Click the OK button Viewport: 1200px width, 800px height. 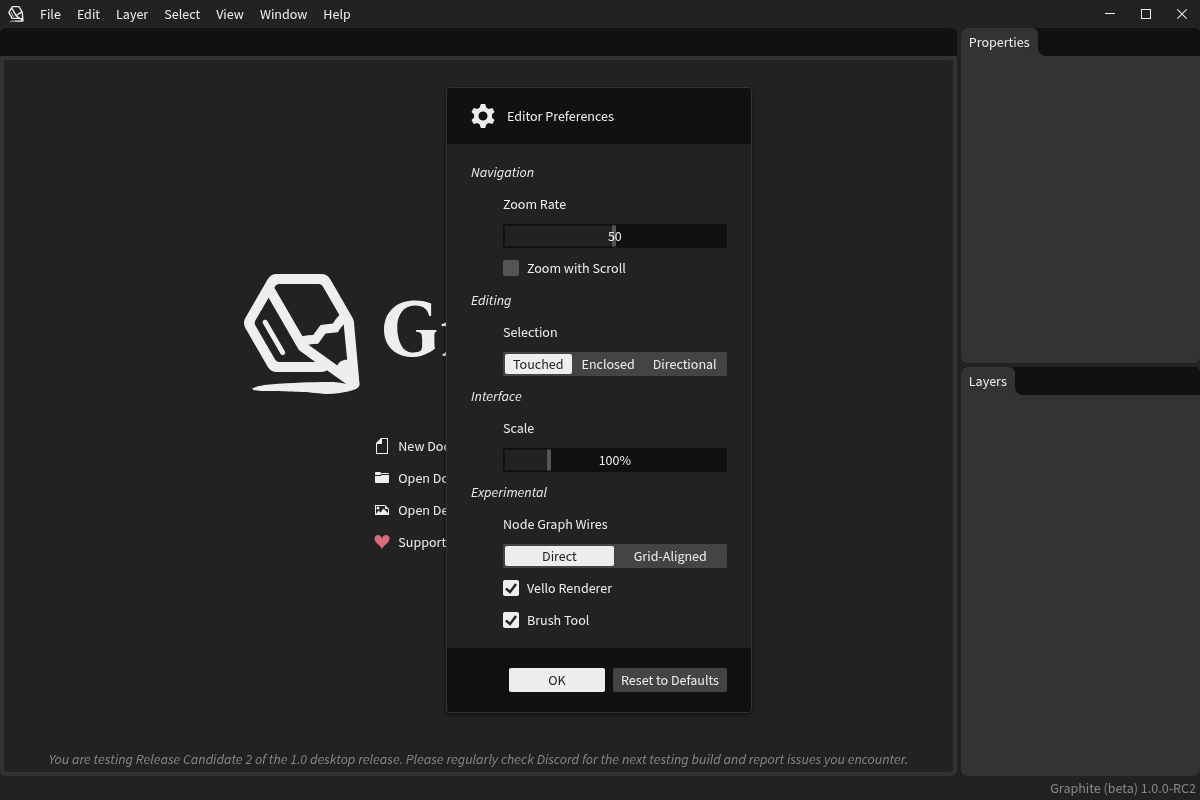556,680
